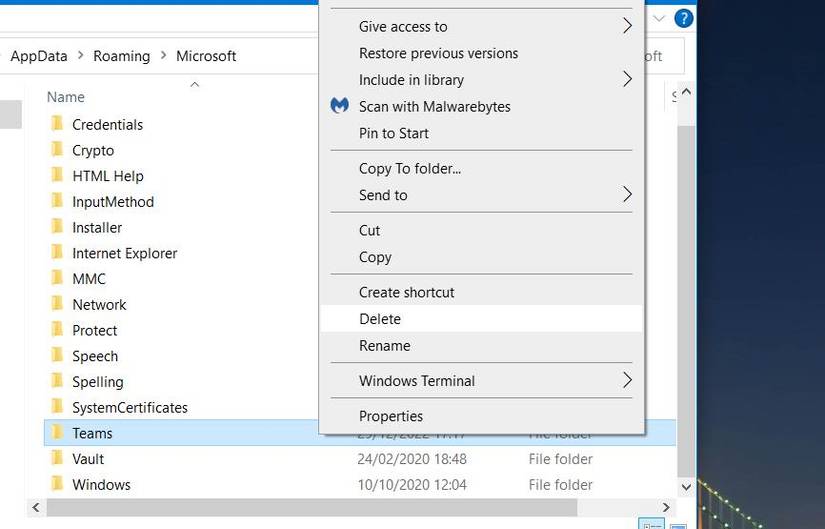Select Cut from context menu

click(481, 231)
